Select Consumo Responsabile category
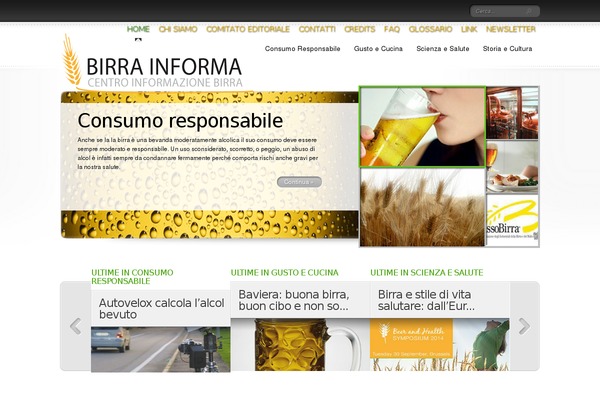Screen dimensions: 600x400 point(302,49)
